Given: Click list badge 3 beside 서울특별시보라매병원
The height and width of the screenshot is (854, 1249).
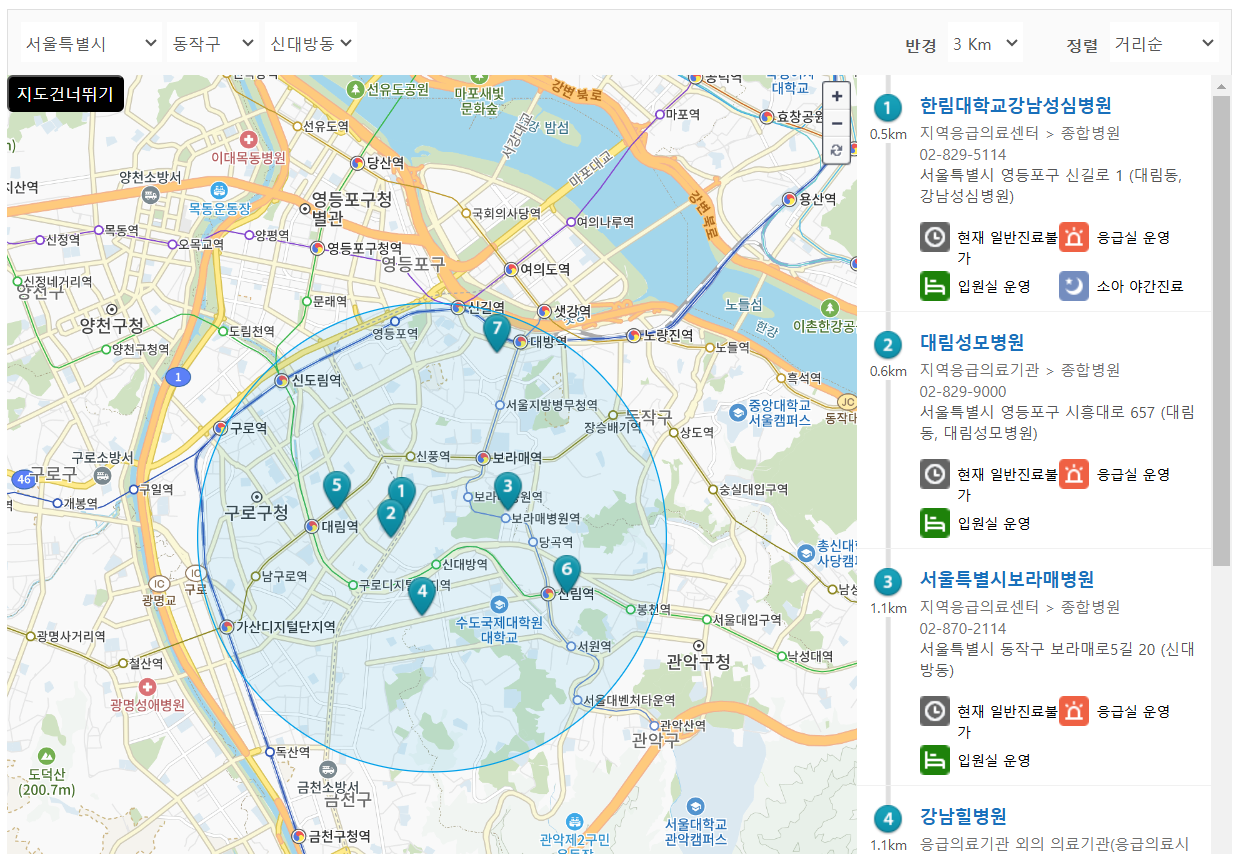Looking at the screenshot, I should pos(887,582).
